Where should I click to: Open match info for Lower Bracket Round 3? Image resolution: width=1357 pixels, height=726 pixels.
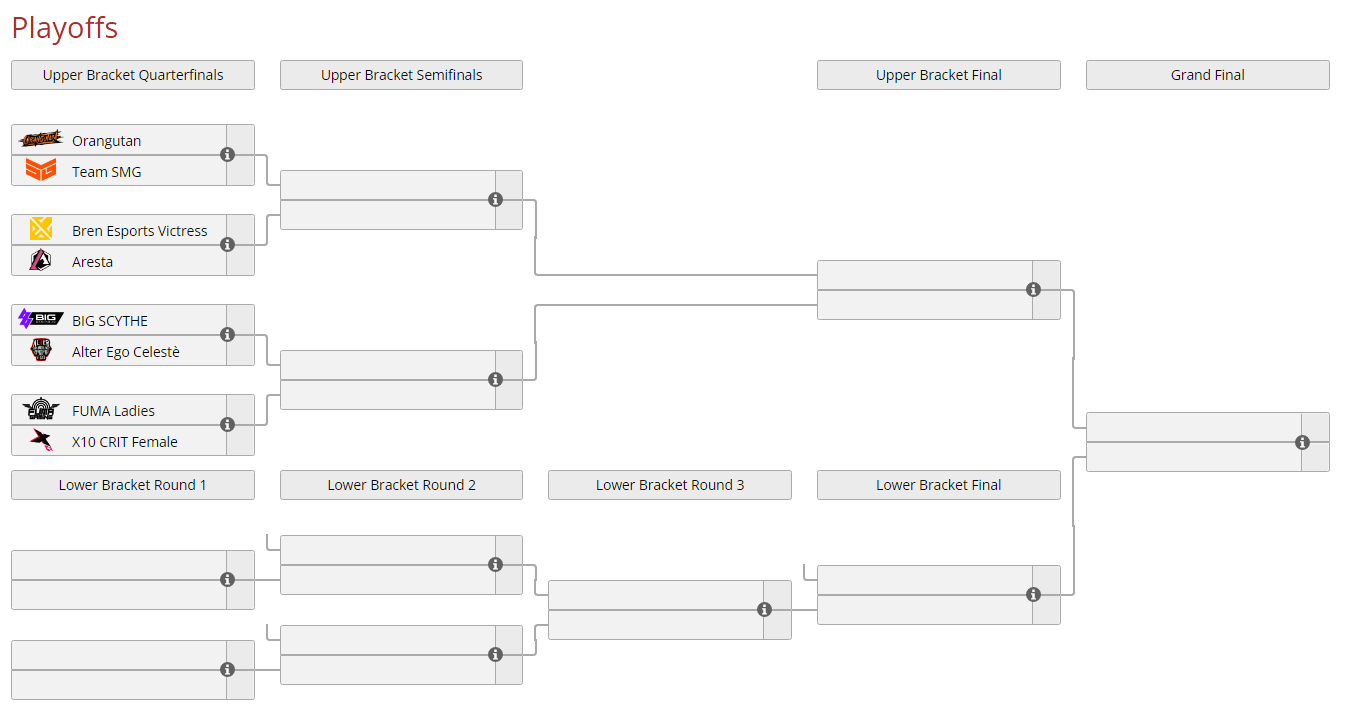point(765,609)
